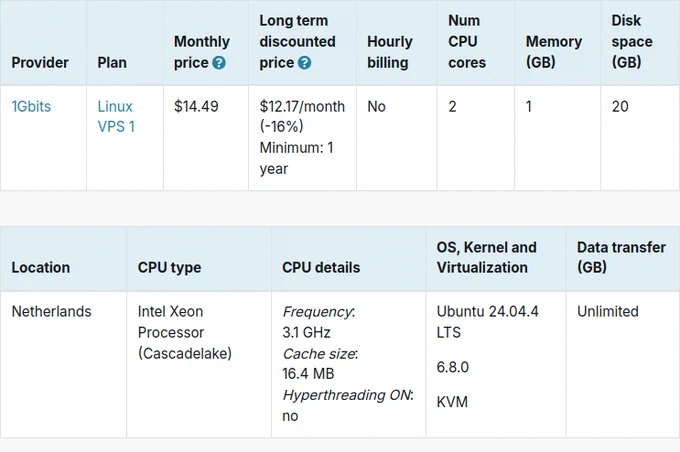The height and width of the screenshot is (452, 680).
Task: Open the Linux VPS 1 plan link
Action: point(116,116)
